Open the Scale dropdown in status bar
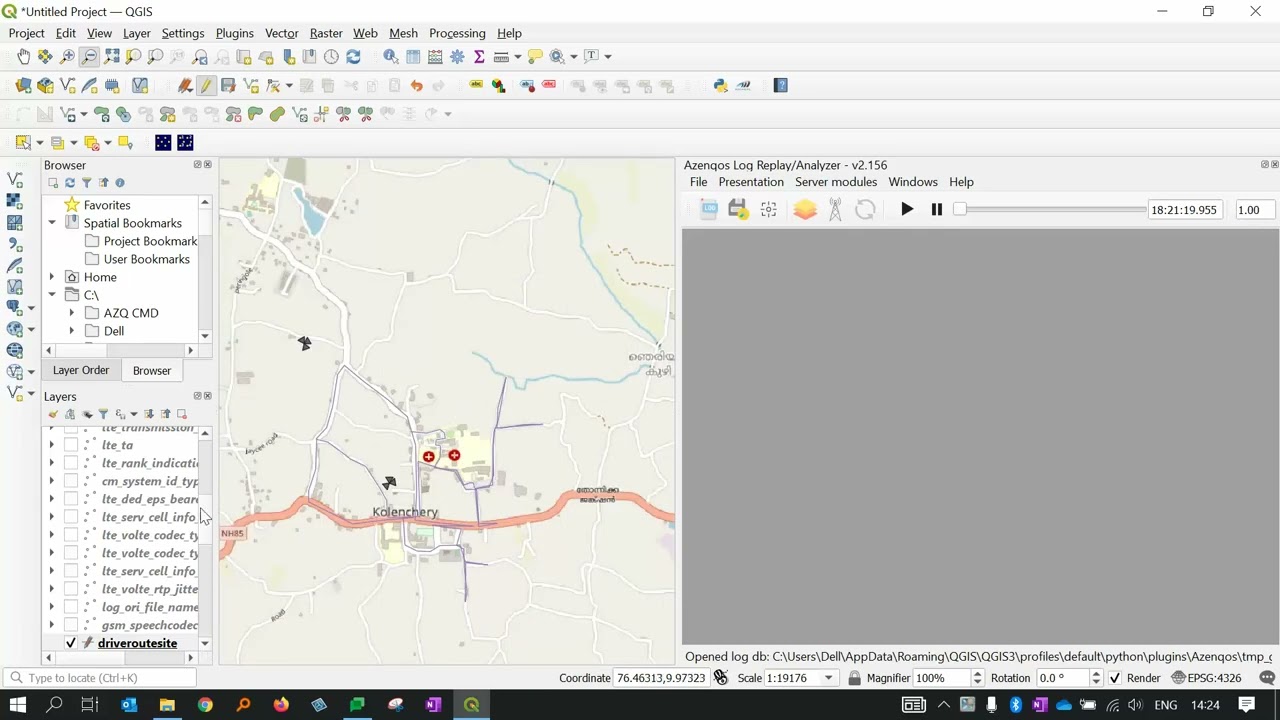Viewport: 1280px width, 720px height. [x=828, y=678]
